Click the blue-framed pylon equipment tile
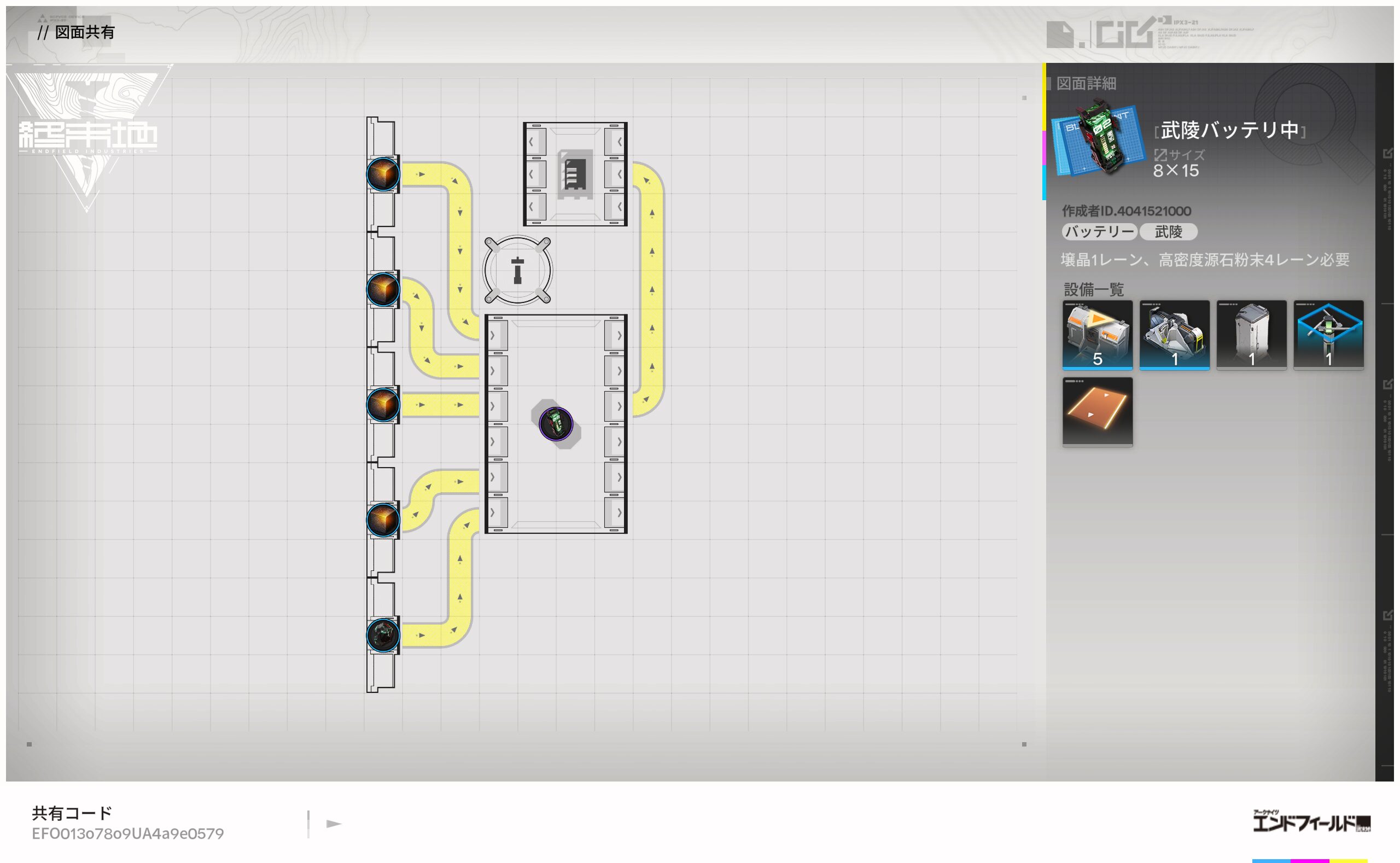This screenshot has height=863, width=1400. tap(1328, 335)
